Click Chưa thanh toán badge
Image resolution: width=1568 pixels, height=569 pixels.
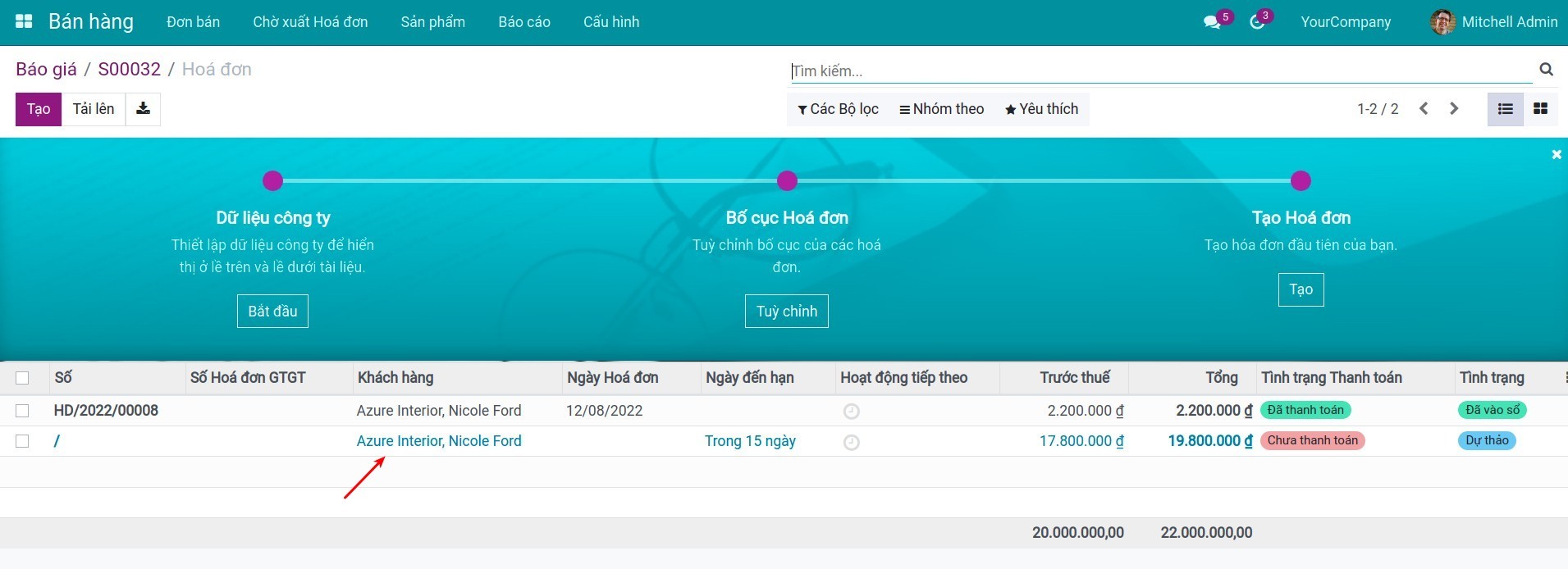coord(1312,440)
